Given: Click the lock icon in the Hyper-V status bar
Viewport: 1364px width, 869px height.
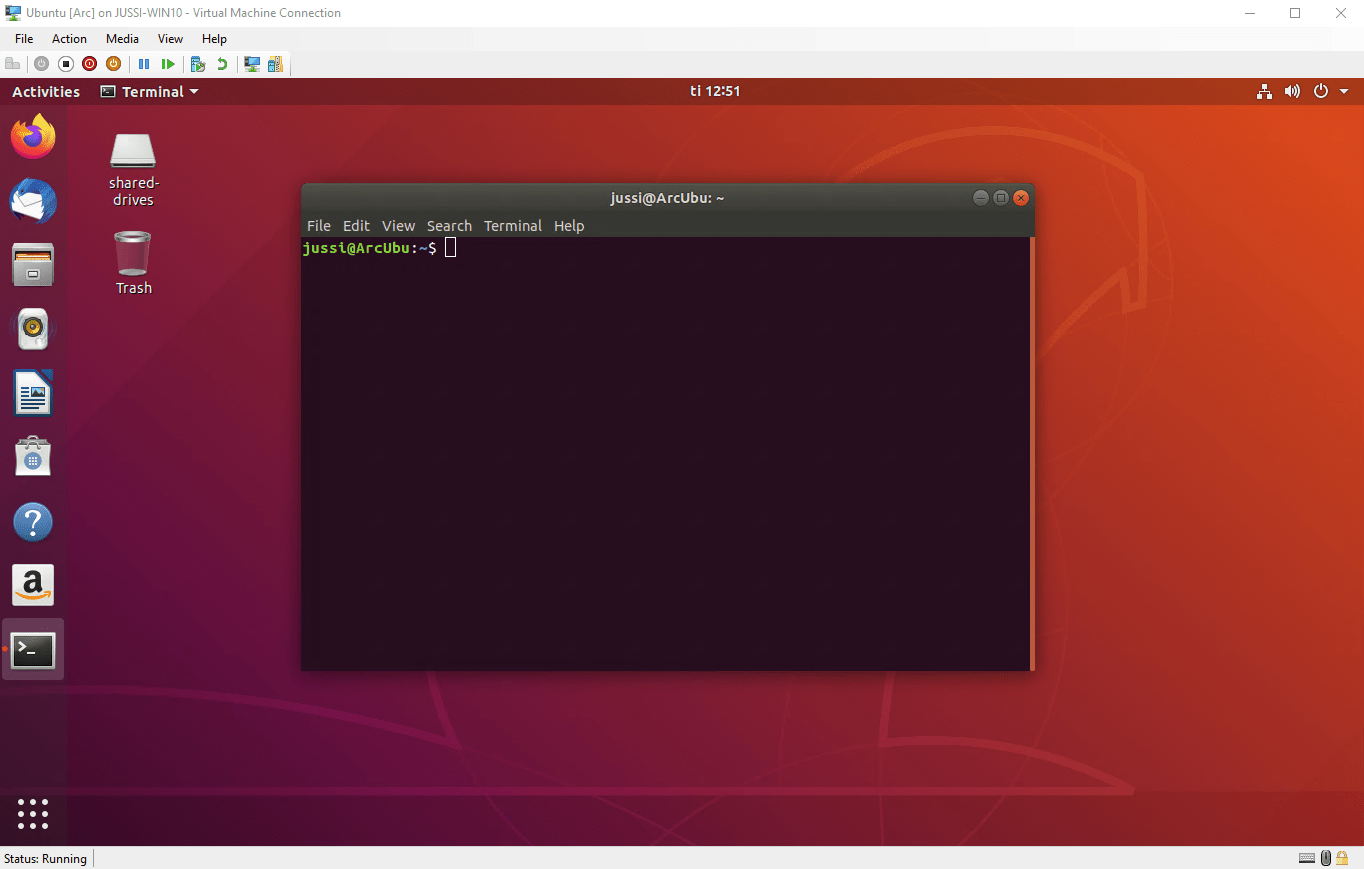Looking at the screenshot, I should tap(1342, 858).
